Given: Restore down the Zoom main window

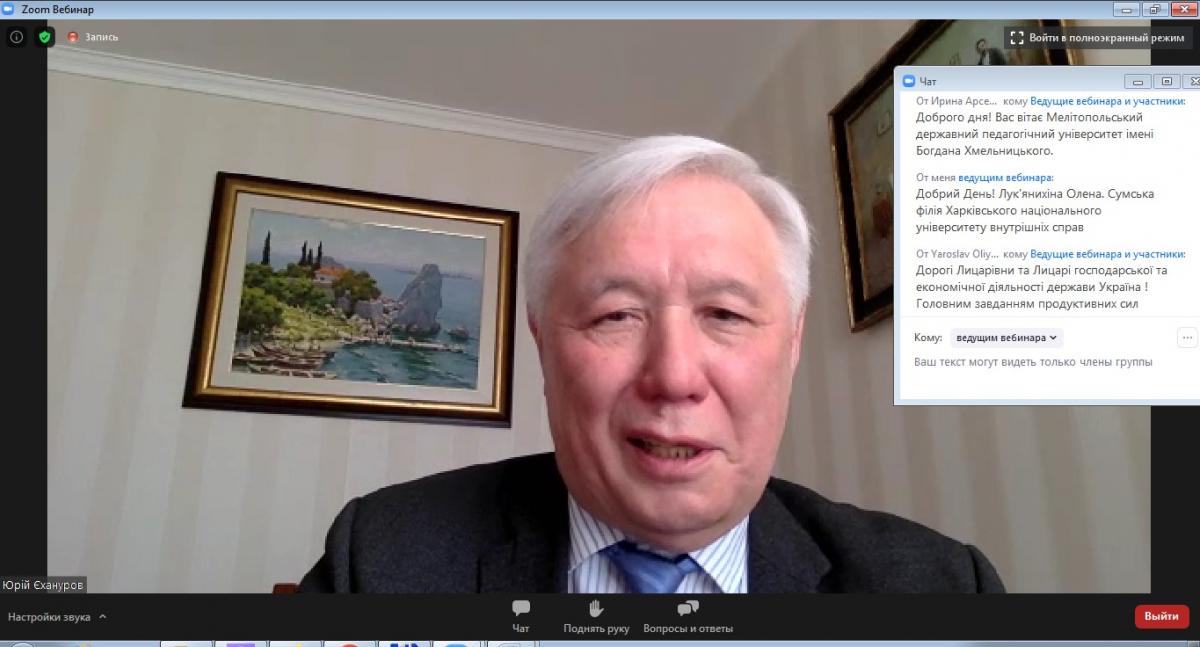Looking at the screenshot, I should coord(1154,9).
